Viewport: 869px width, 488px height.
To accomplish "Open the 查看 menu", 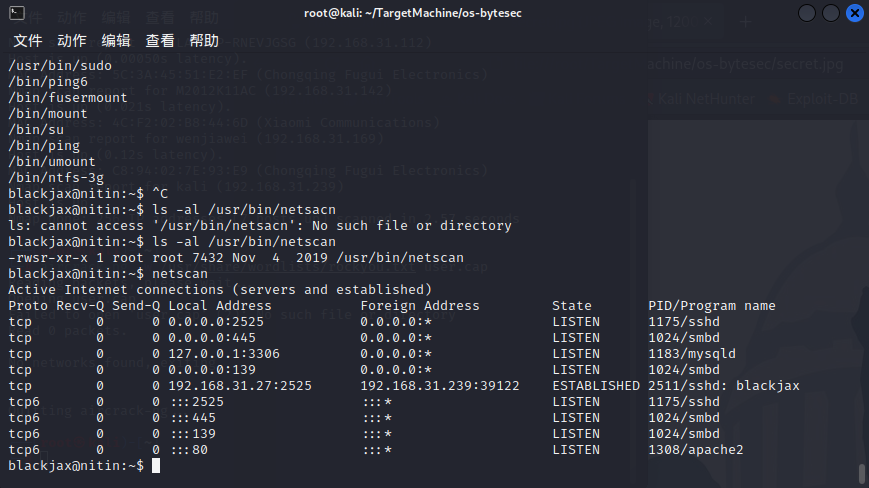I will 160,40.
